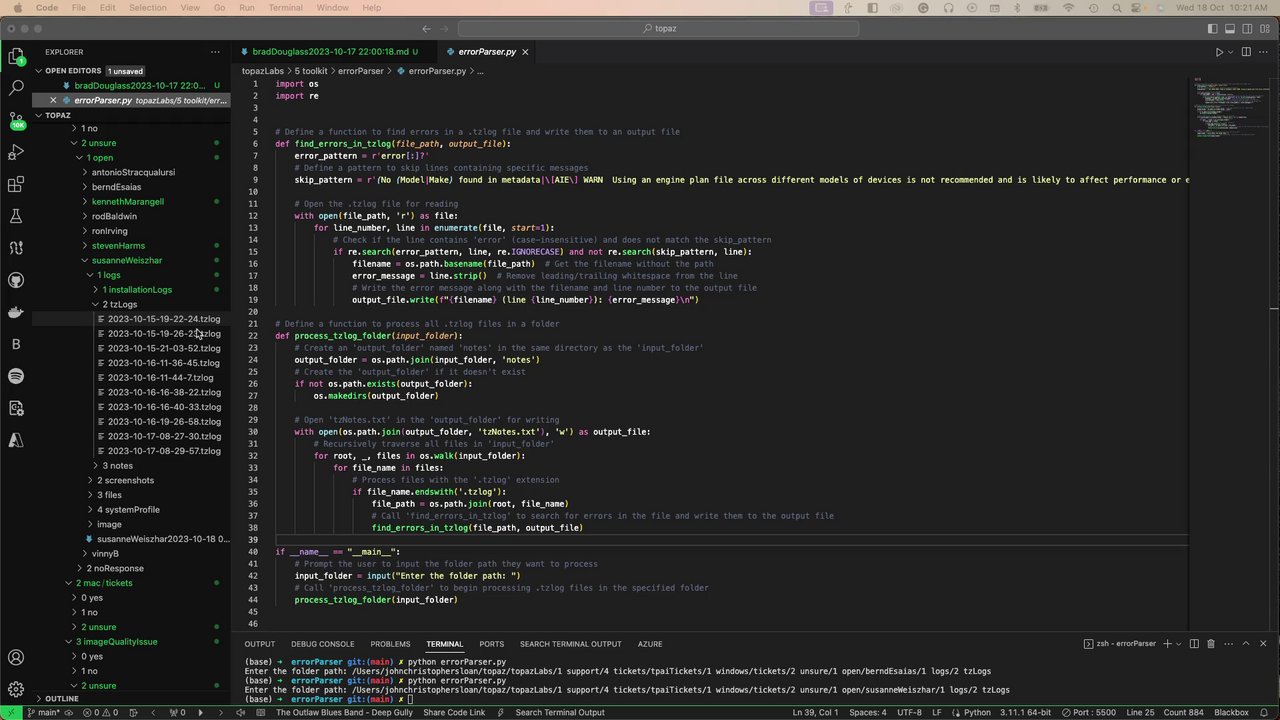Screen dimensions: 1280x720
Task: Open macOS Wi-Fi status icon
Action: 1068,8
